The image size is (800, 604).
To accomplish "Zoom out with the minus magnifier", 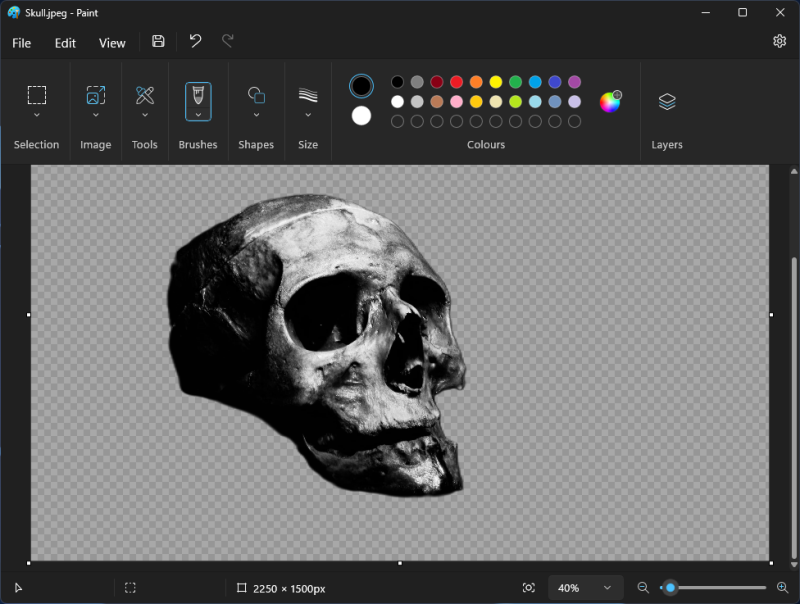I will (643, 588).
